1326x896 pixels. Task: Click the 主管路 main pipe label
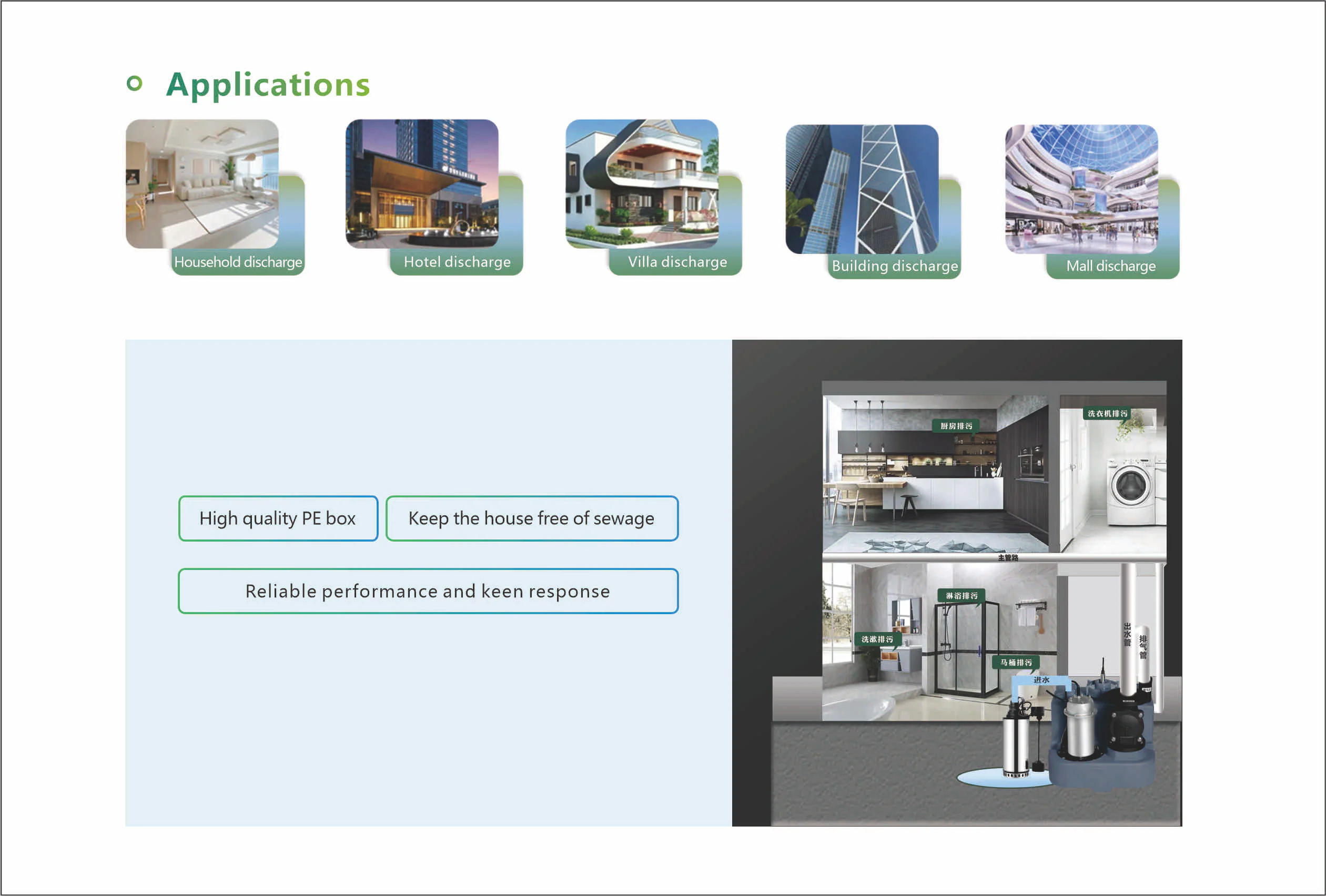point(1008,558)
